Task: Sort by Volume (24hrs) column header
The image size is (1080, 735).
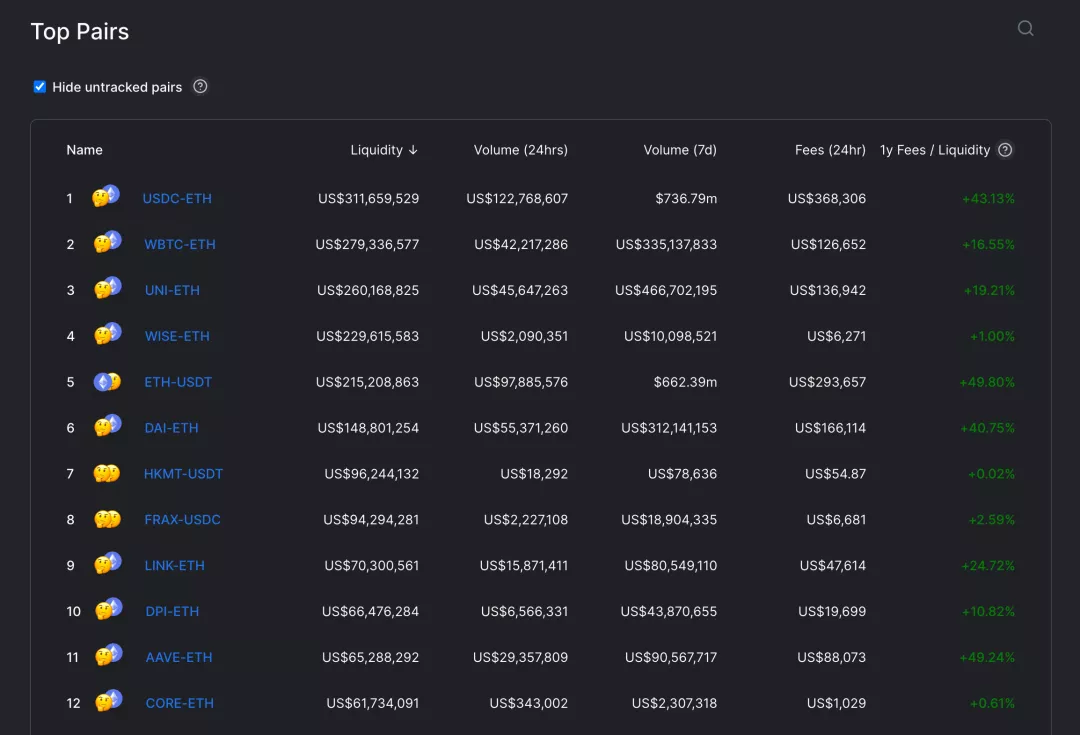Action: pyautogui.click(x=521, y=150)
